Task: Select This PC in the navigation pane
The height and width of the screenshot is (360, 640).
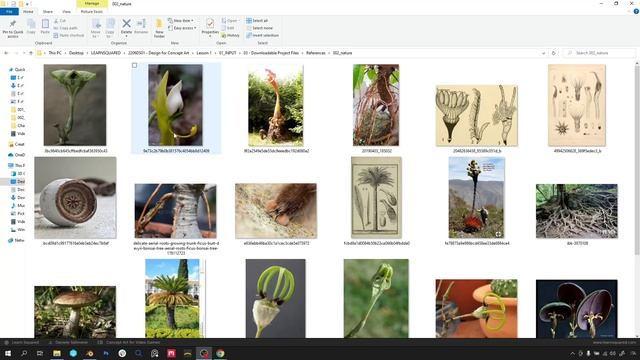Action: coord(16,165)
